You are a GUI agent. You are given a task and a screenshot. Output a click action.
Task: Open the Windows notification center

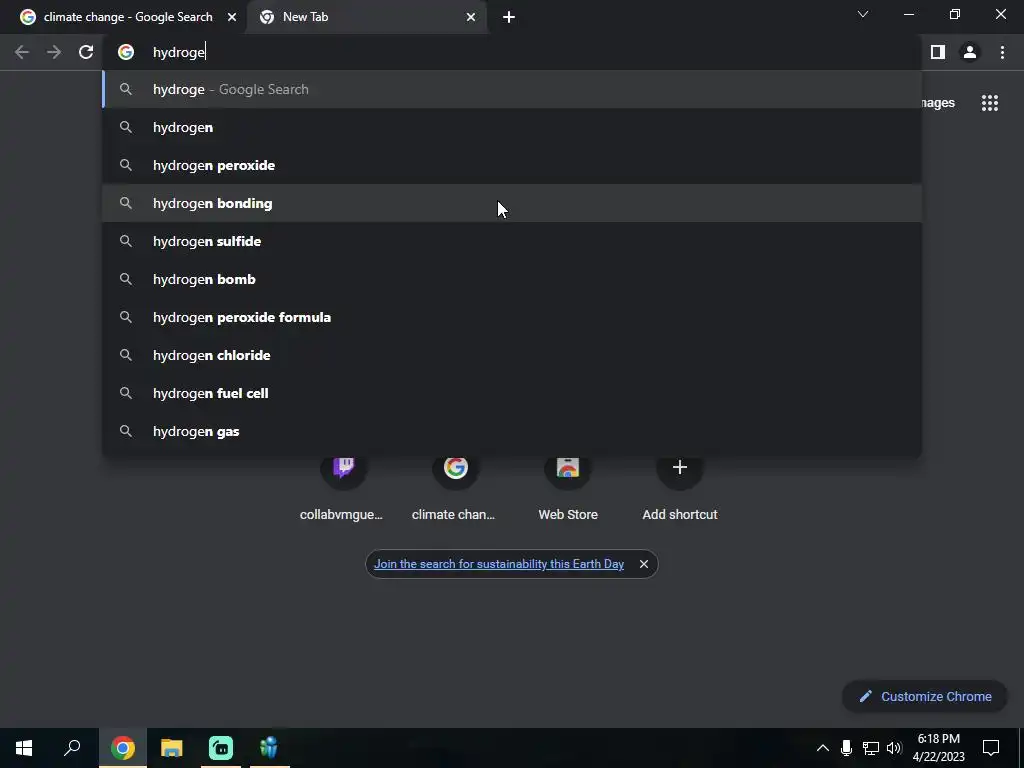click(x=991, y=748)
